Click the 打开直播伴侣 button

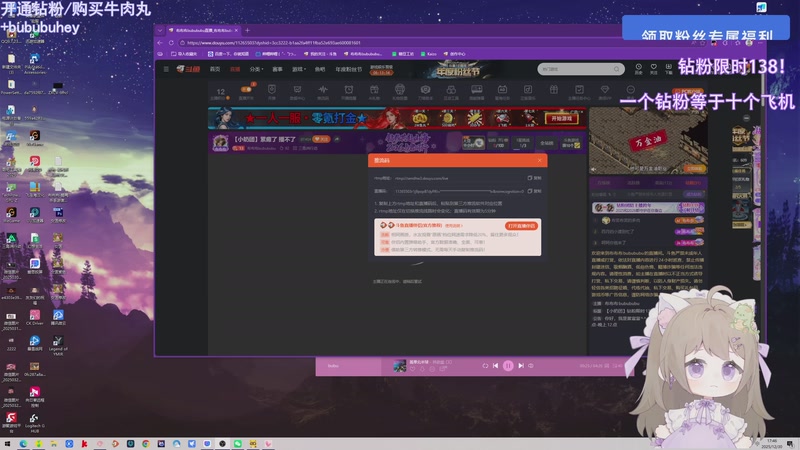coord(521,226)
